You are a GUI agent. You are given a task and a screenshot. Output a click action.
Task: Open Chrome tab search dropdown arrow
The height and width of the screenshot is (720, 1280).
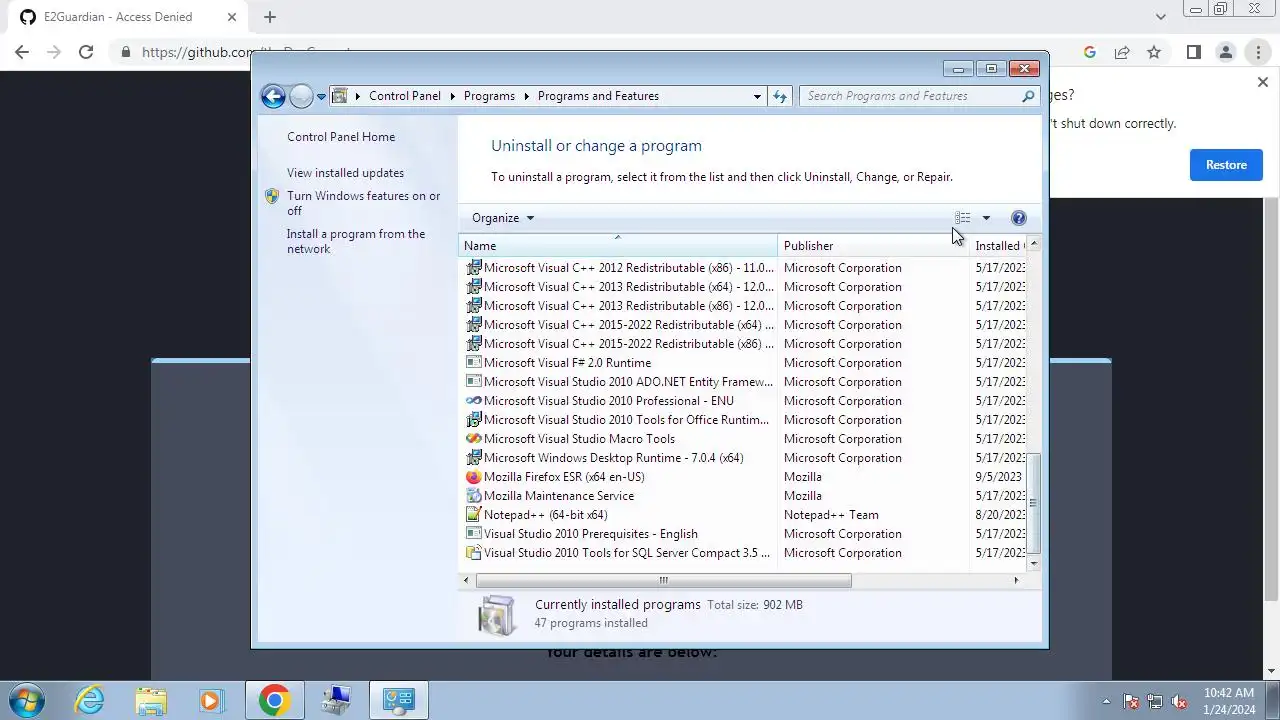pos(1160,17)
